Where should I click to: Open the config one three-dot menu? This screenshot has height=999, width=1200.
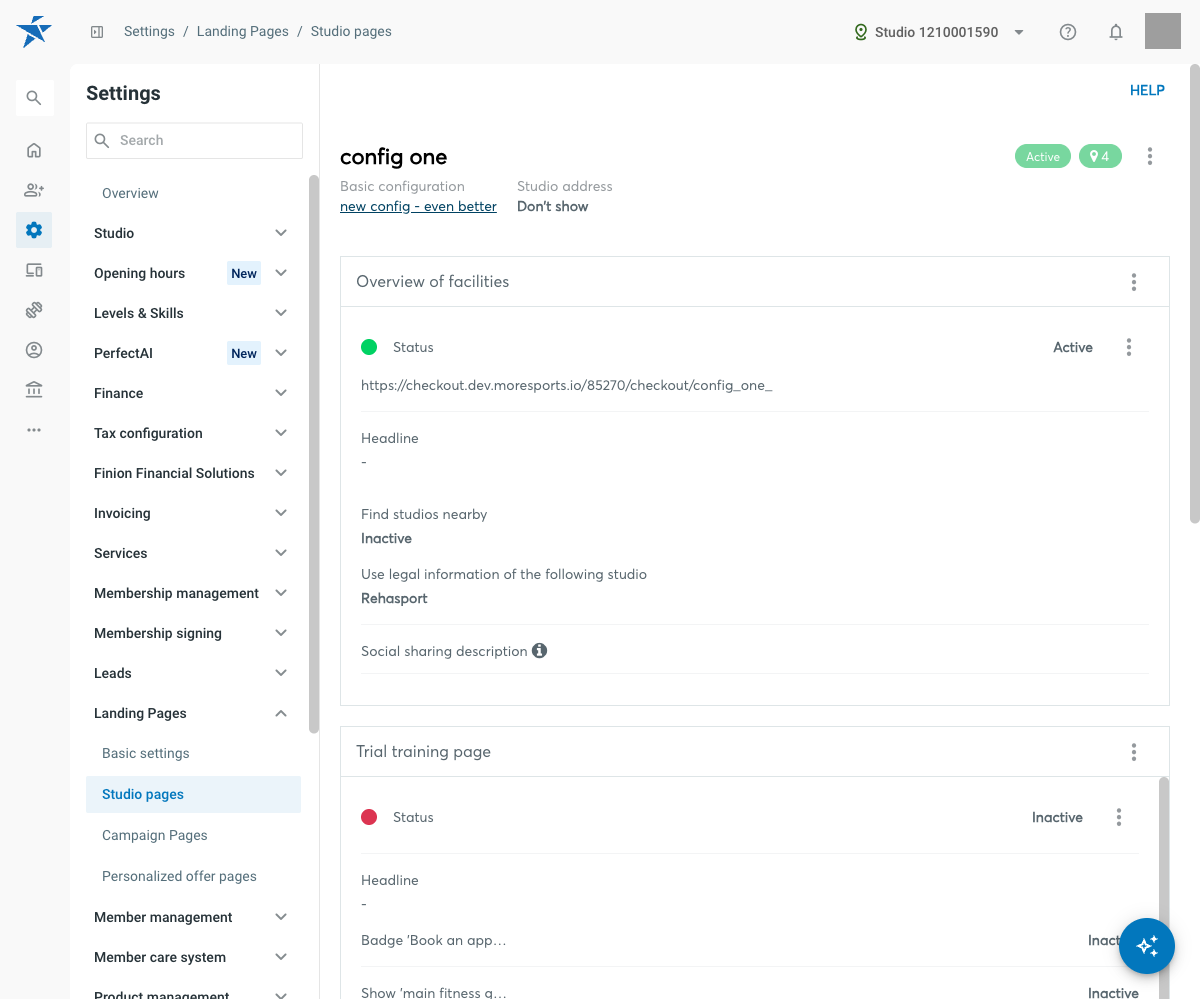tap(1150, 156)
